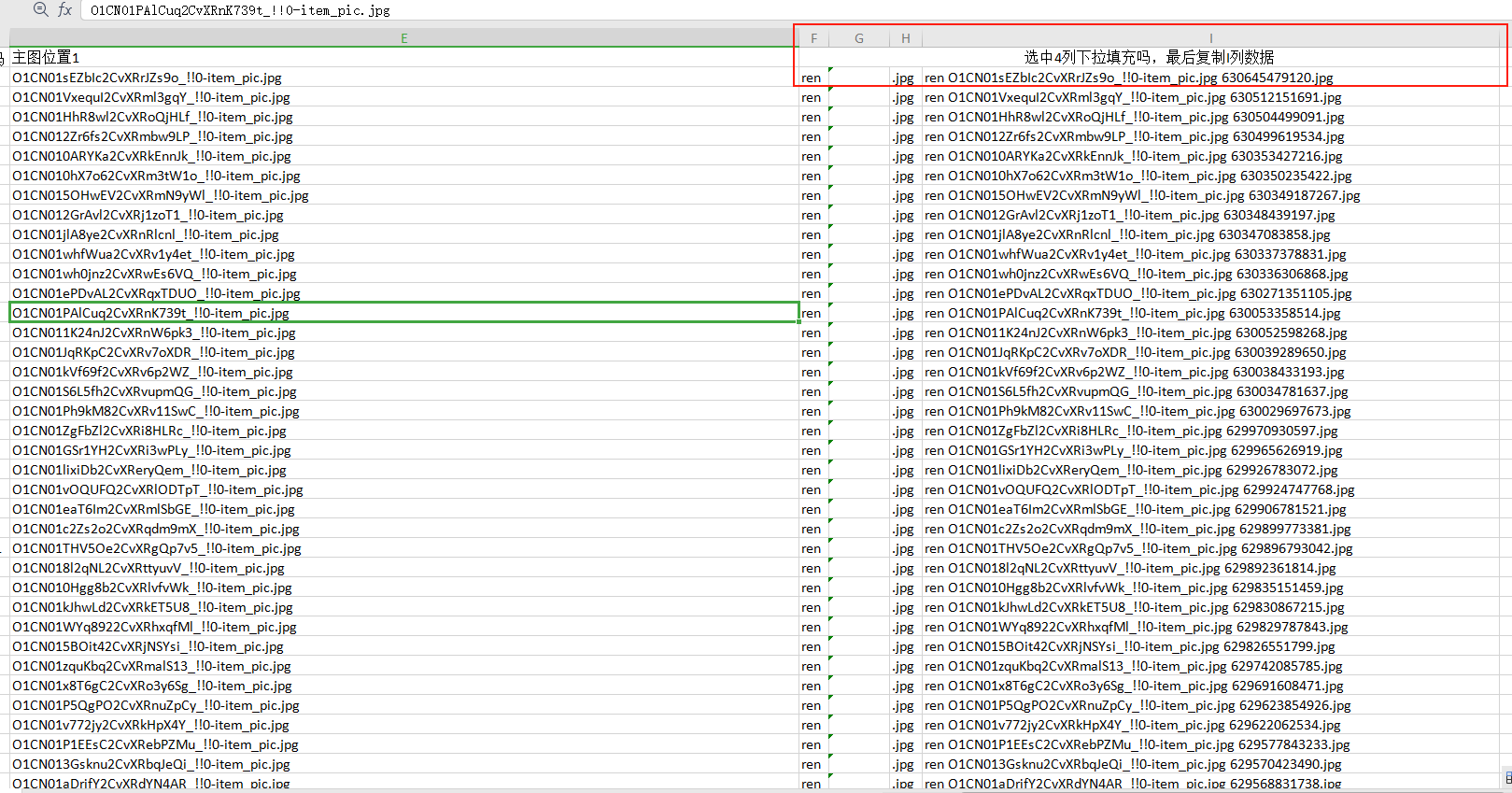Select cell 'O1CN01x8T6gC2CvXRo3y6Sg_!!0-item_pic.jpg' in column E

(403, 686)
